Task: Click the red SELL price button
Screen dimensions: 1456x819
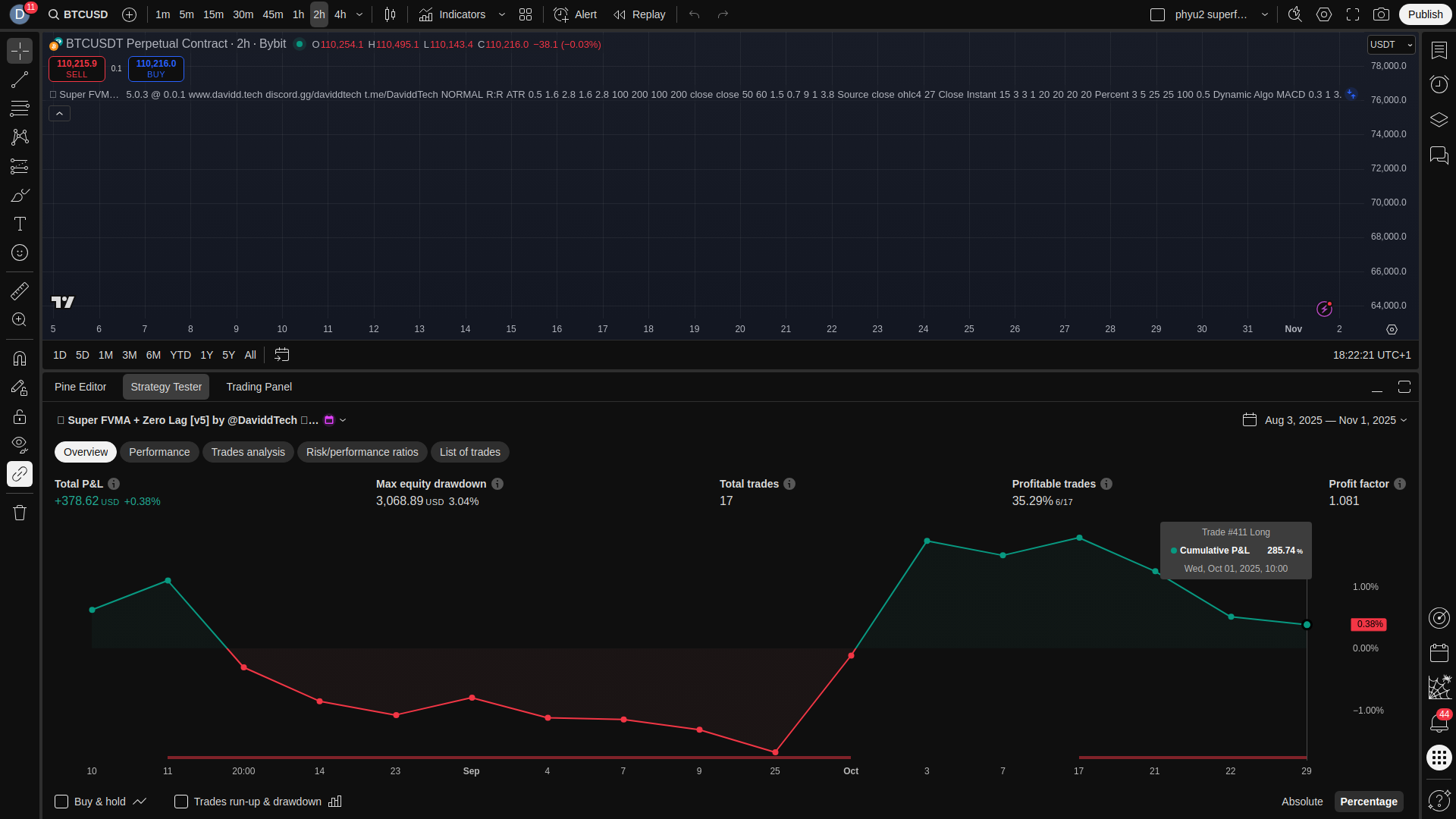Action: 77,68
